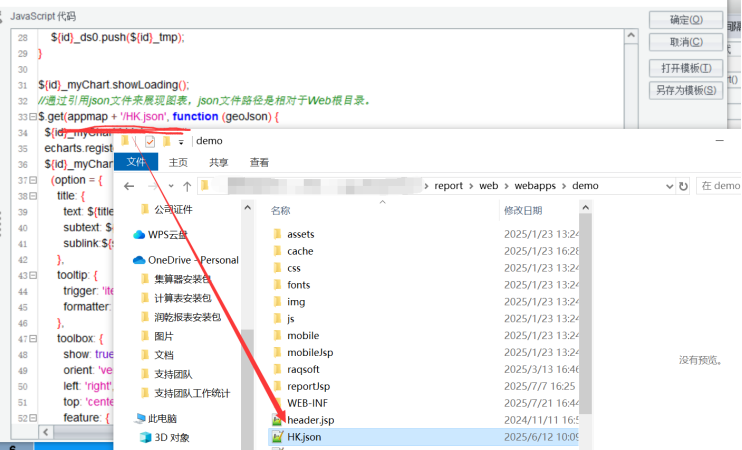
Task: Select the reportJsp folder
Action: (x=308, y=386)
